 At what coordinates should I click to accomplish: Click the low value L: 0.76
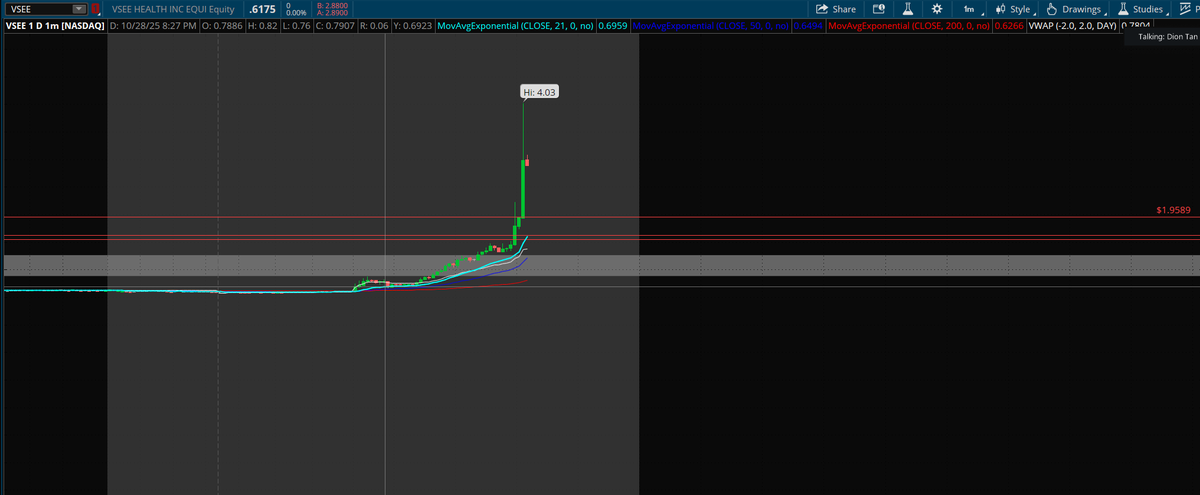296,24
